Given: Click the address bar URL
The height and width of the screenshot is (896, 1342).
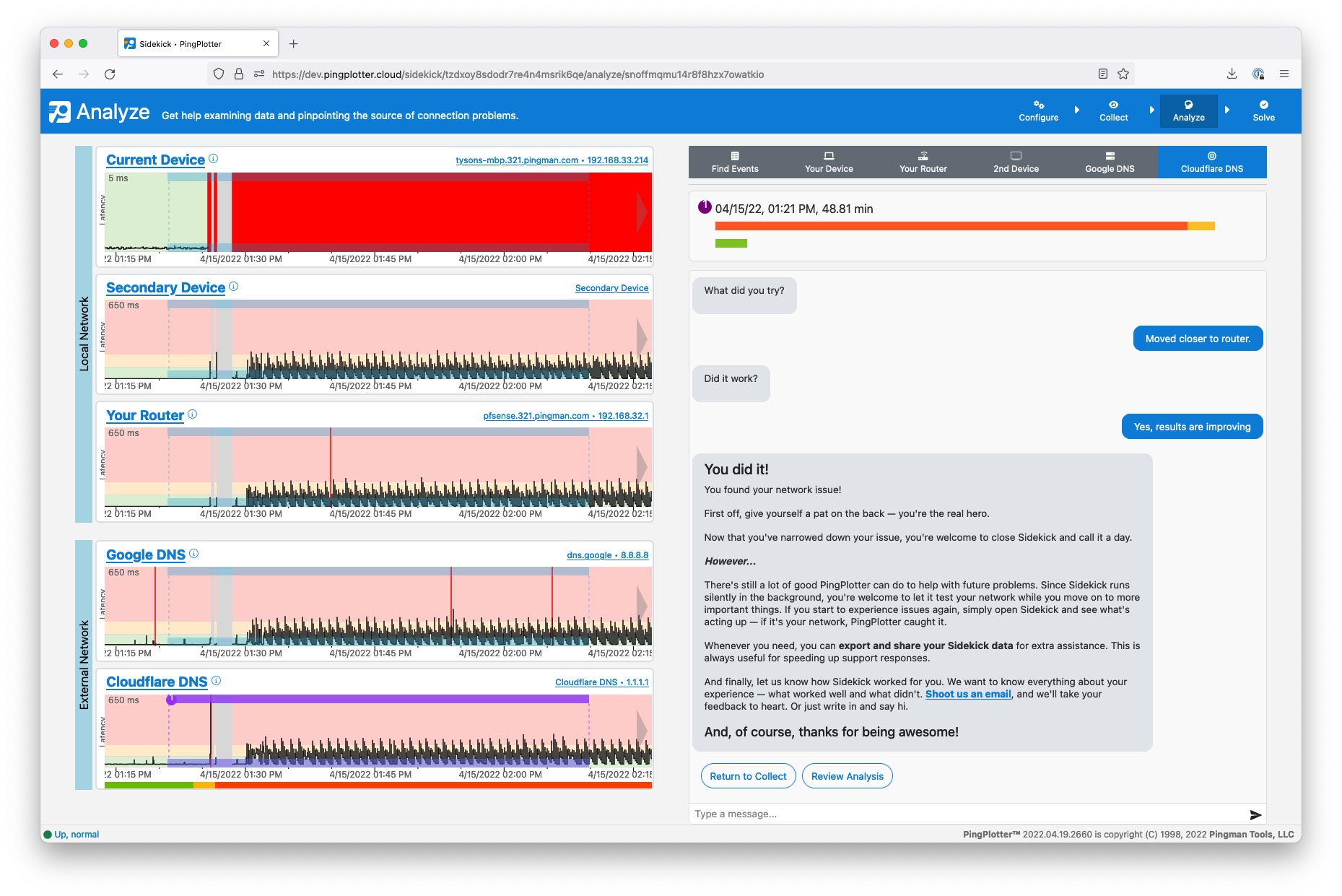Looking at the screenshot, I should pos(518,74).
